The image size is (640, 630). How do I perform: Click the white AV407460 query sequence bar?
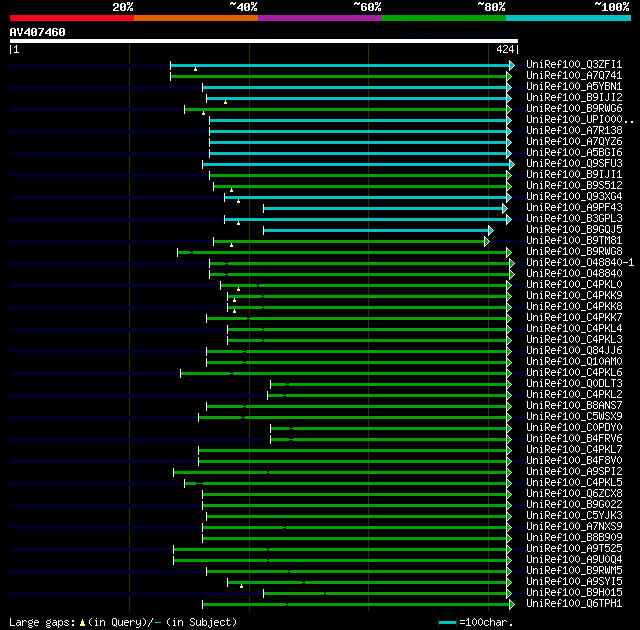pyautogui.click(x=264, y=41)
